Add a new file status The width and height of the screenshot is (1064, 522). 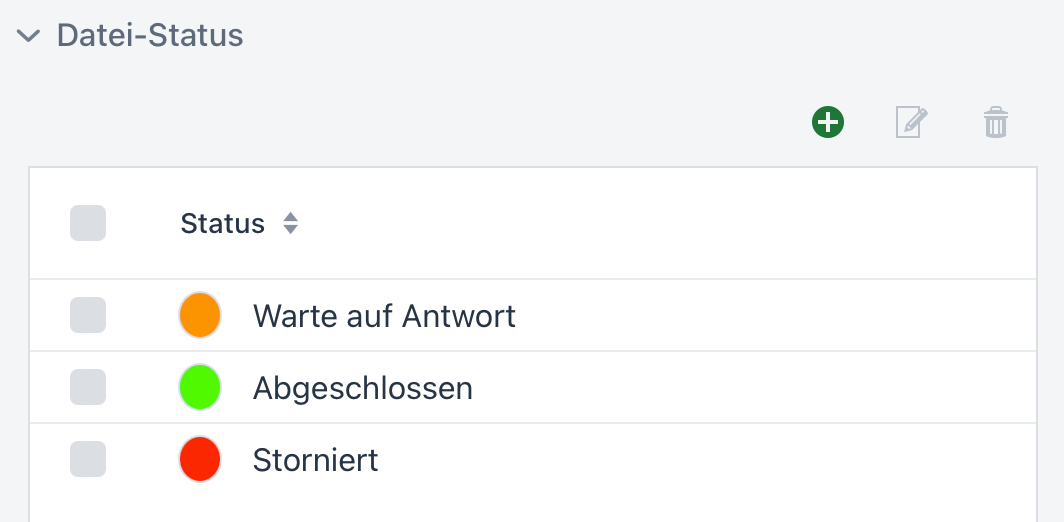click(x=828, y=123)
